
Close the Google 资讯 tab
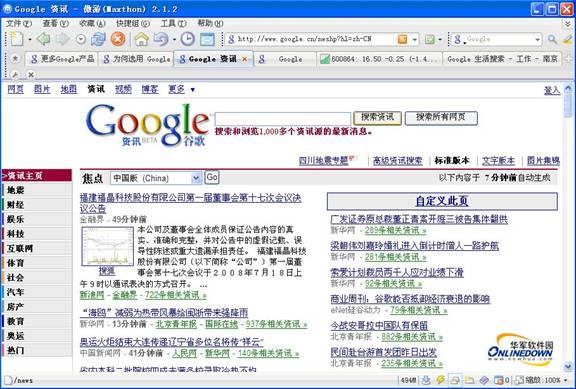tap(245, 59)
